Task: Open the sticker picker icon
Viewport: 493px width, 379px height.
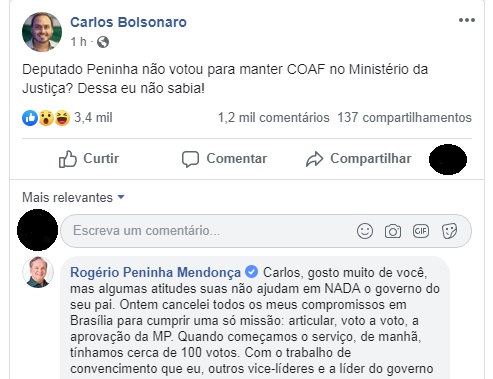Action: pos(449,231)
